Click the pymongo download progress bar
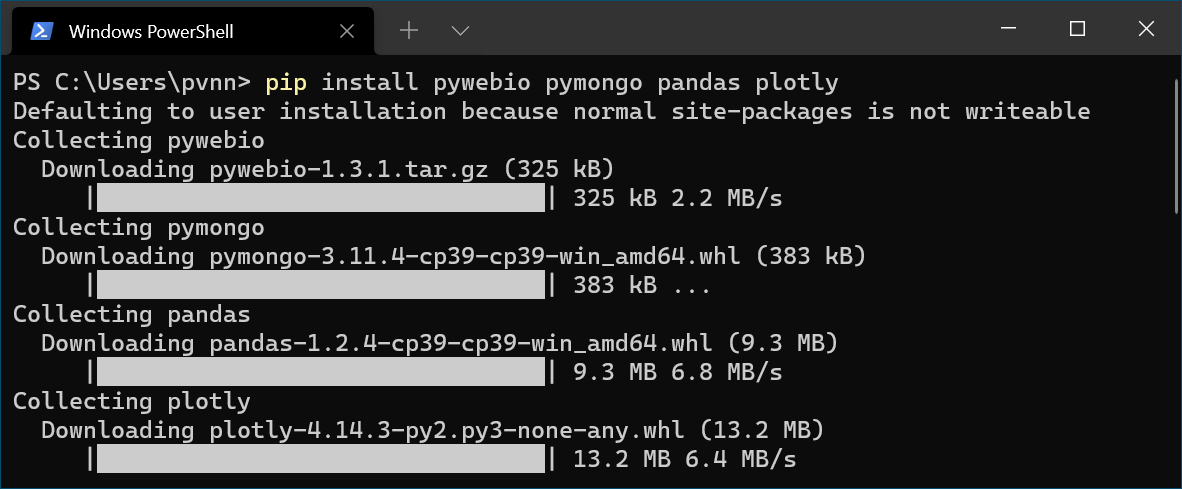This screenshot has width=1182, height=489. coord(320,286)
